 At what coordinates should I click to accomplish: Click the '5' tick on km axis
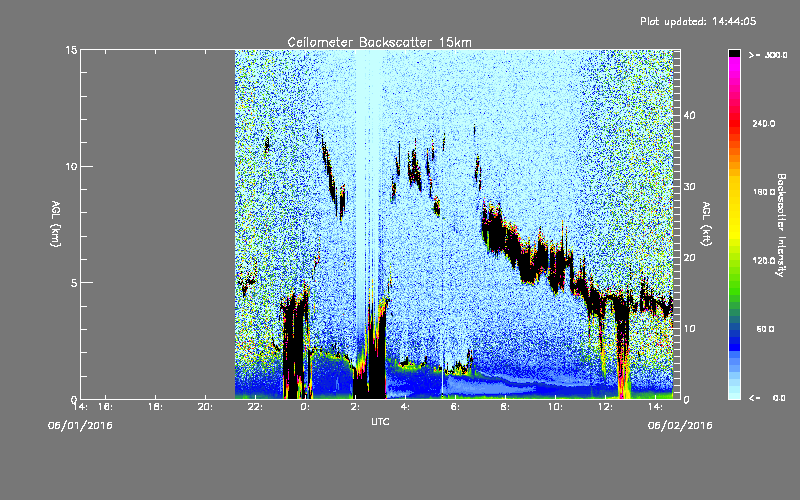click(x=74, y=283)
